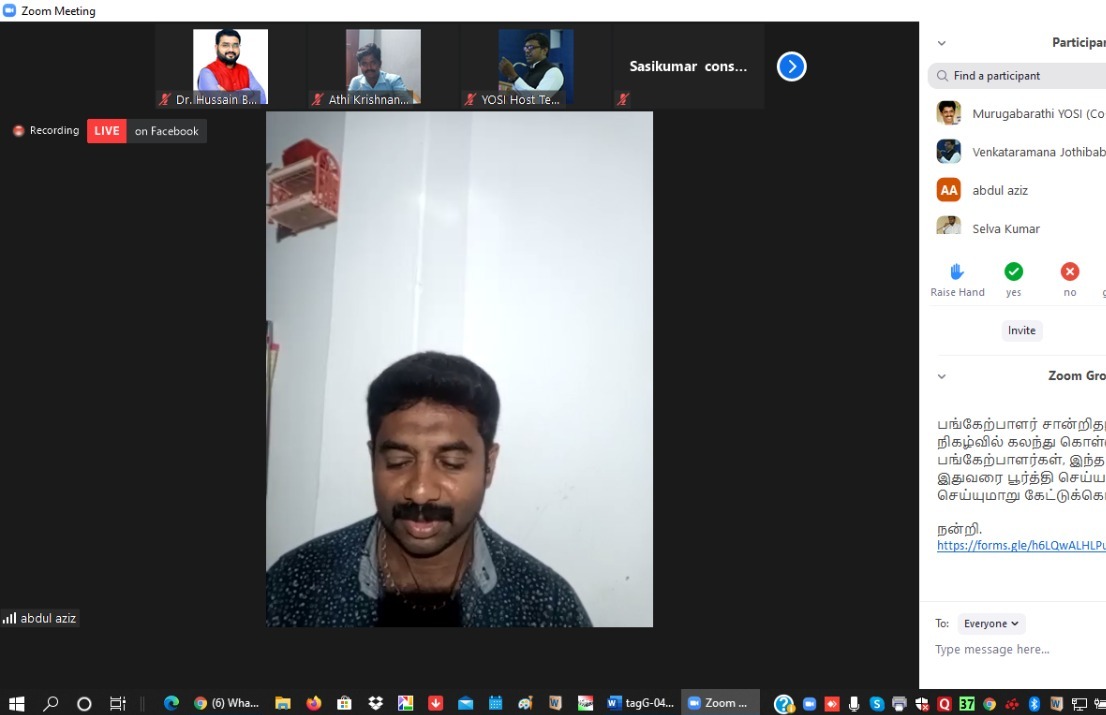The image size is (1106, 715).
Task: Click the red no reaction icon
Action: [1069, 272]
